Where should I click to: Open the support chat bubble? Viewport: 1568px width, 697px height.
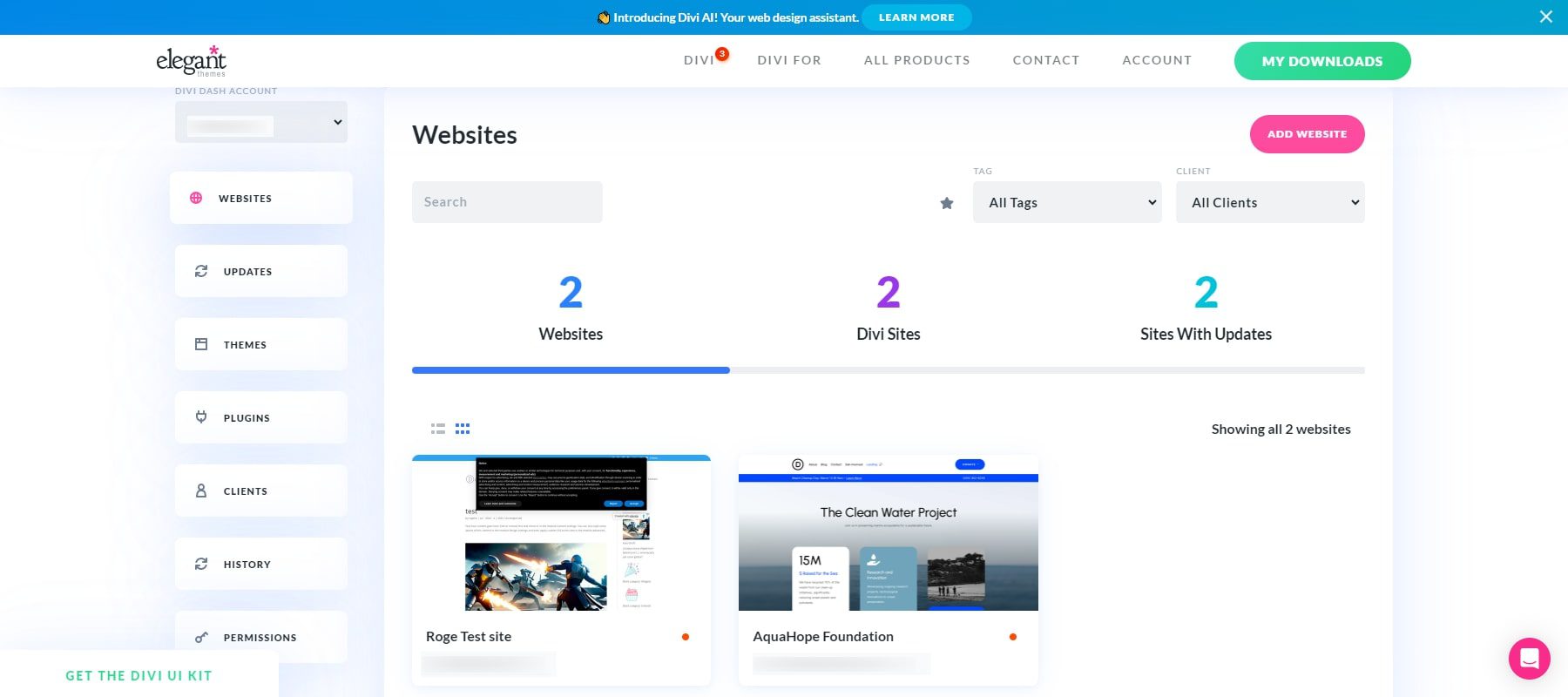tap(1530, 659)
